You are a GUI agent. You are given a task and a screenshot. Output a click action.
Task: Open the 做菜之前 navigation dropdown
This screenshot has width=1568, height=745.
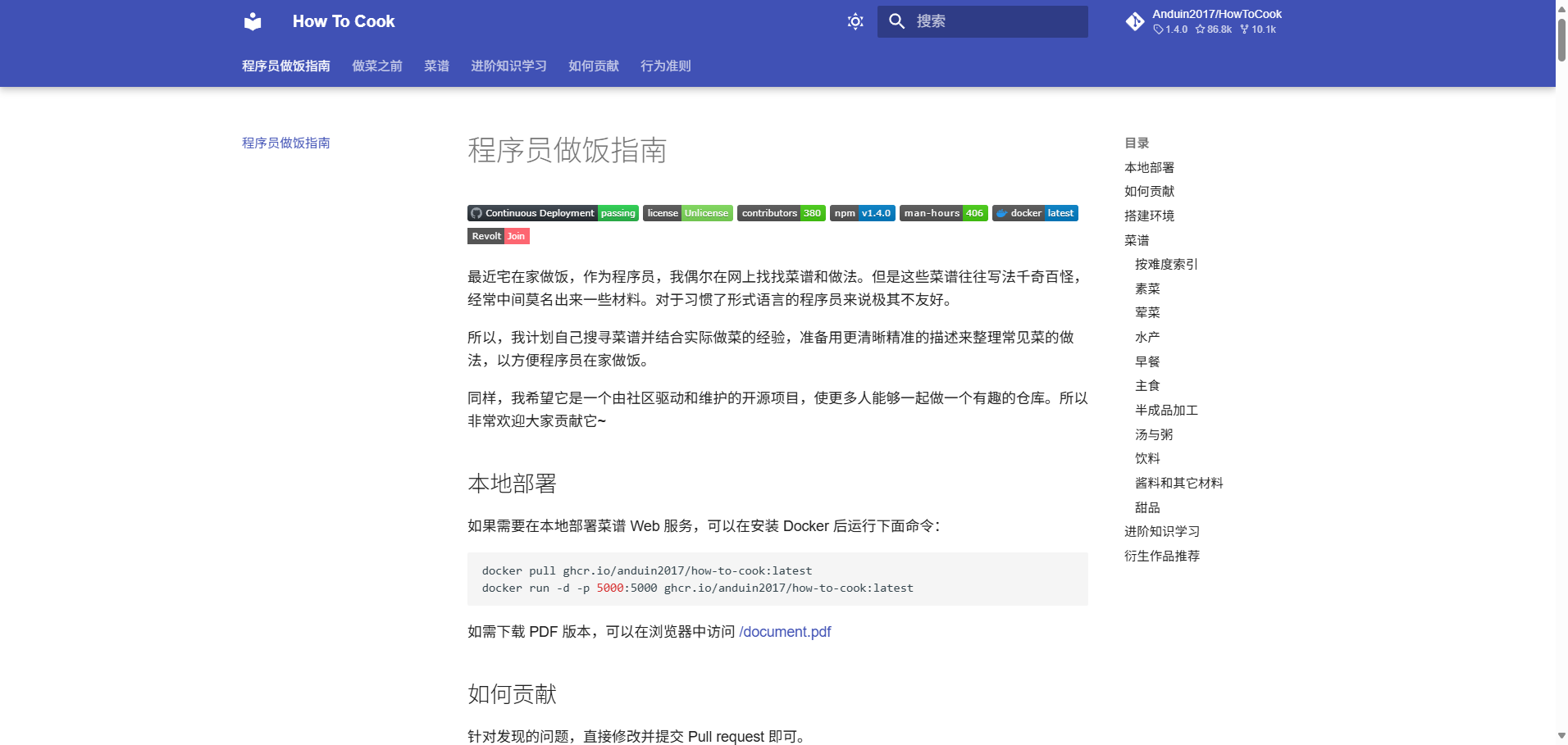point(376,66)
